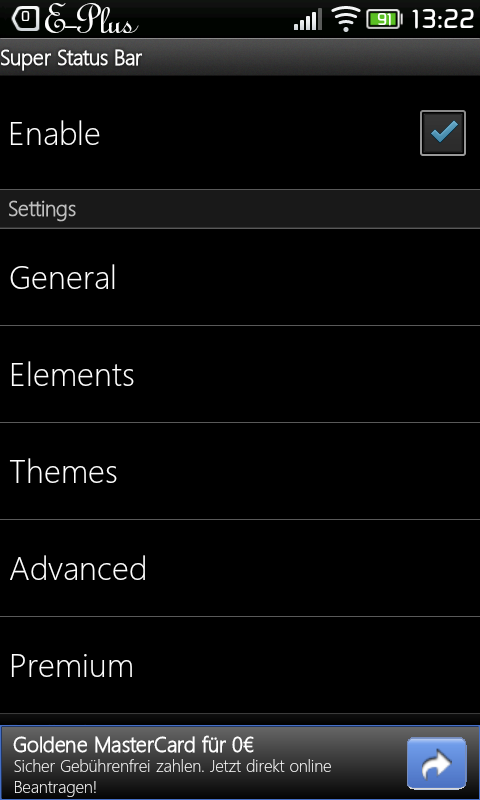Tap the Wi-Fi icon in status bar
The width and height of the screenshot is (480, 800).
tap(345, 19)
